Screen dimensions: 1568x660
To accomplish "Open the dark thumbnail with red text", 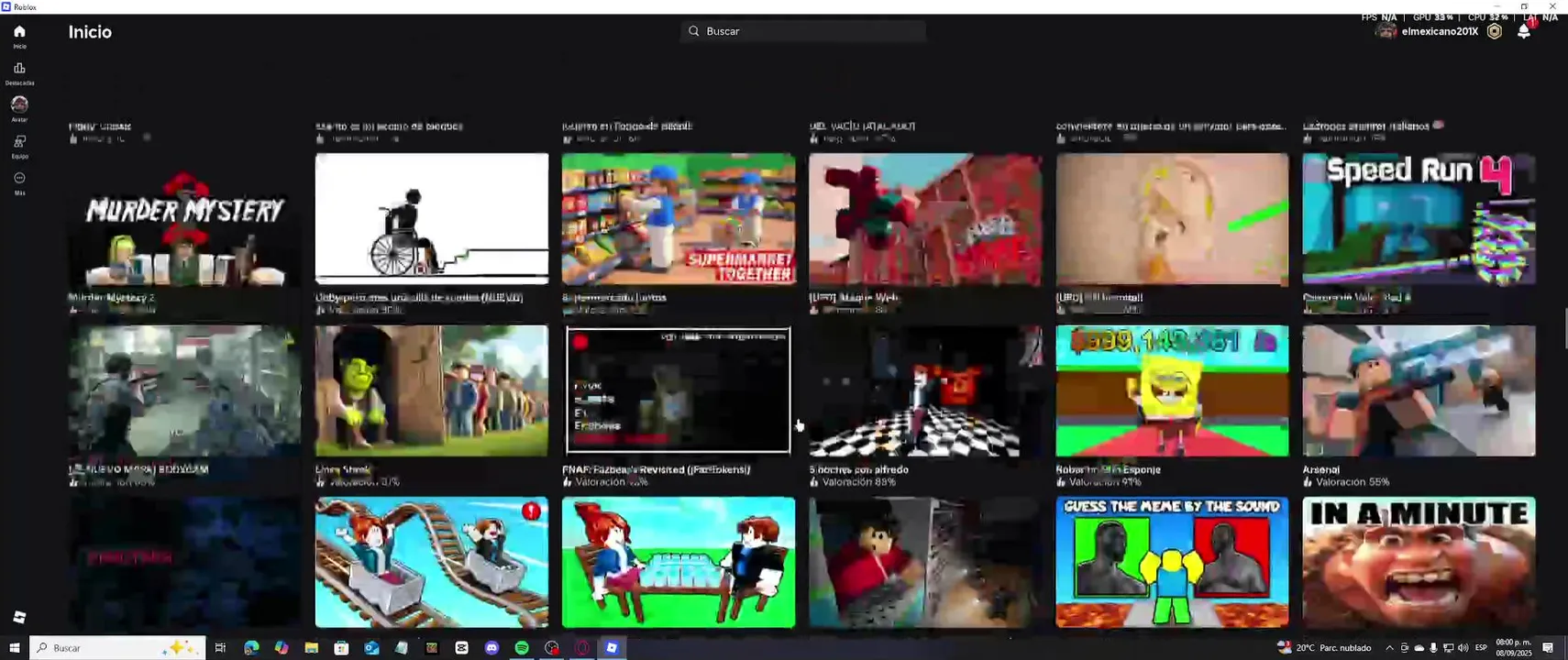I will click(x=184, y=562).
